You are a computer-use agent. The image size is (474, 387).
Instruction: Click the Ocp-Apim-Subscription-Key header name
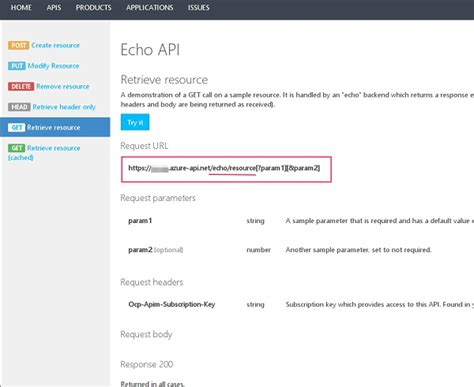click(x=172, y=304)
